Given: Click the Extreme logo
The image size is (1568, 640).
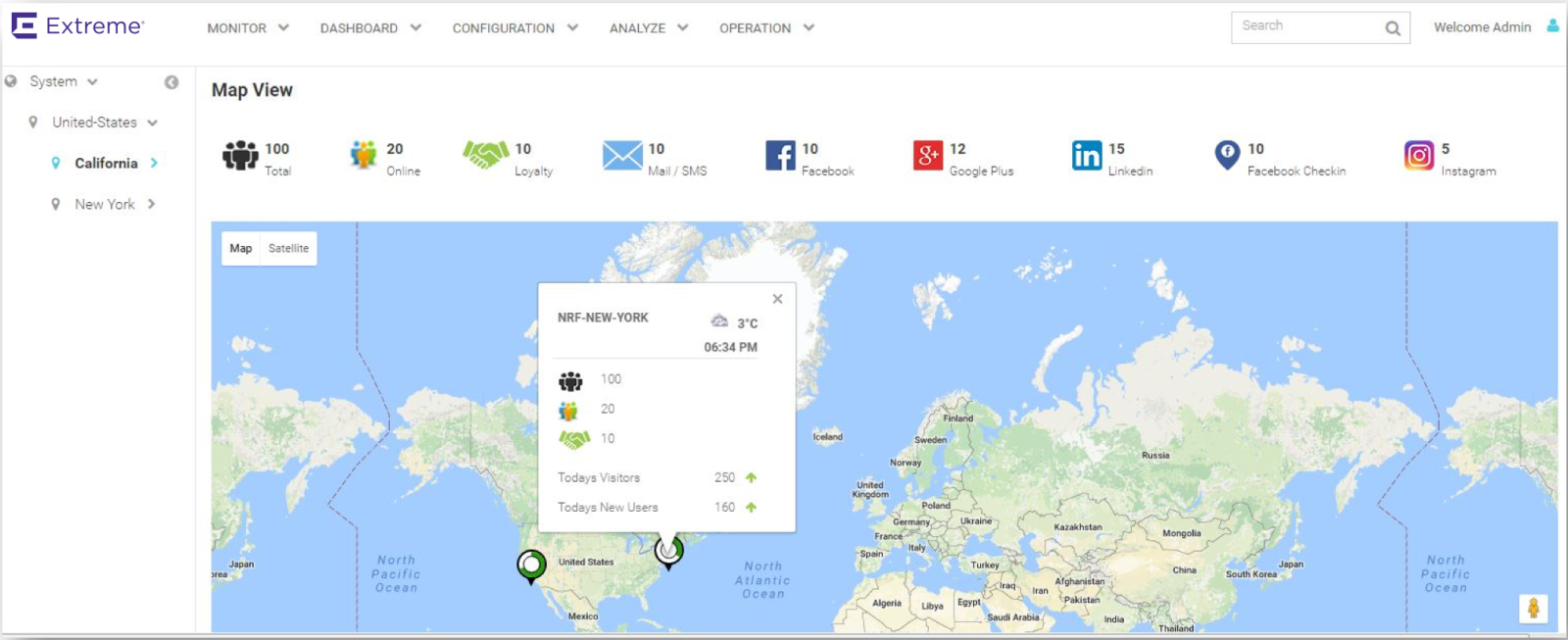Looking at the screenshot, I should point(77,26).
